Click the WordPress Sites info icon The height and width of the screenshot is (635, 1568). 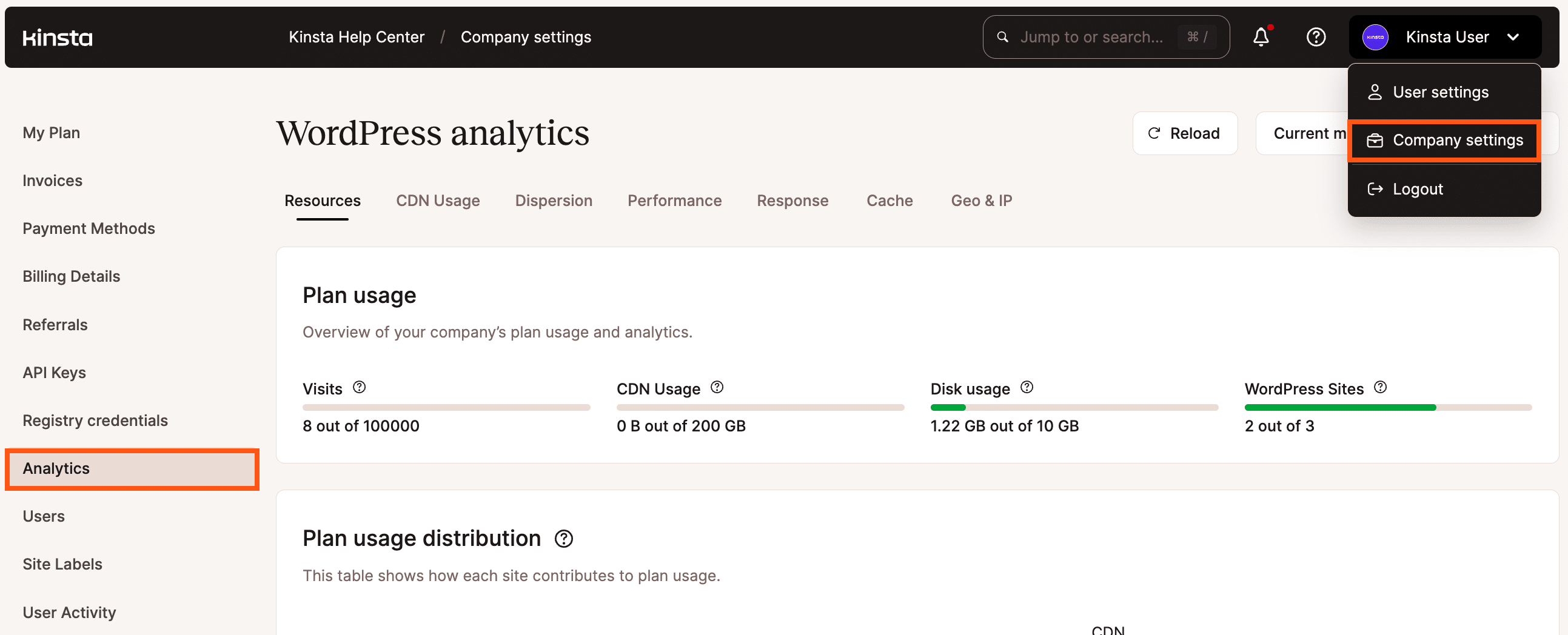[x=1381, y=387]
